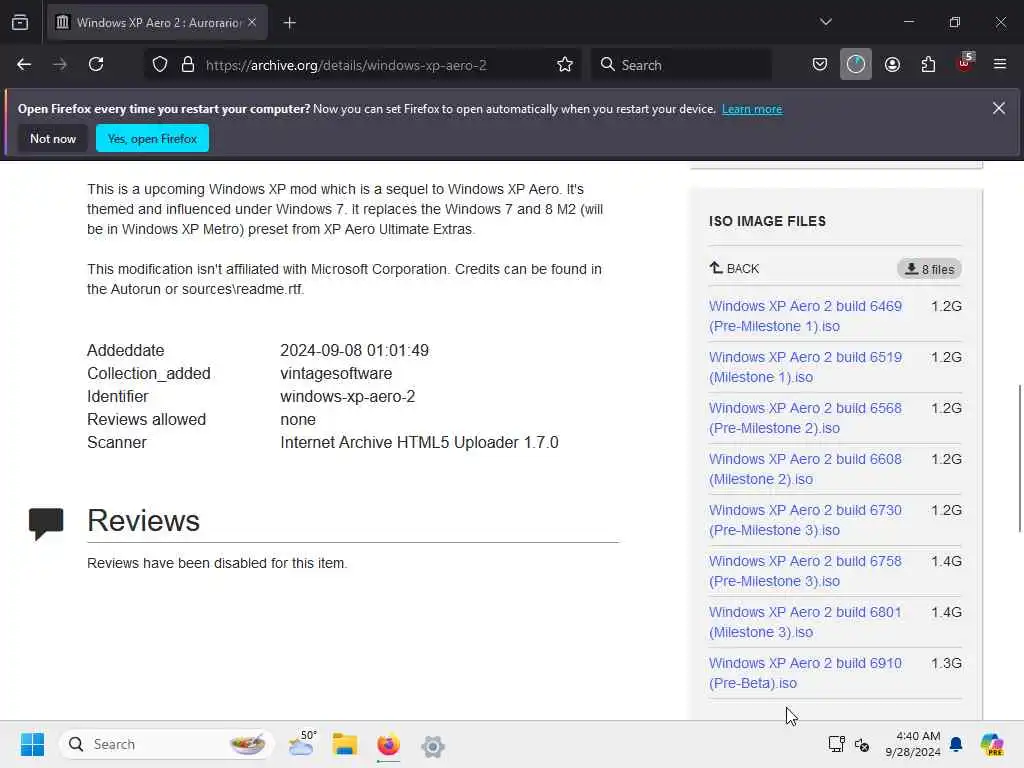Click BACK in ISO Image Files panel
This screenshot has height=768, width=1024.
[x=734, y=268]
